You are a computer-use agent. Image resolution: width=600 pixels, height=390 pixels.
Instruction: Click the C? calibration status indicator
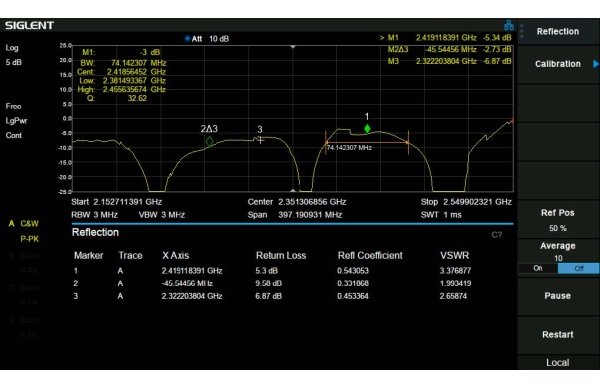[x=497, y=235]
